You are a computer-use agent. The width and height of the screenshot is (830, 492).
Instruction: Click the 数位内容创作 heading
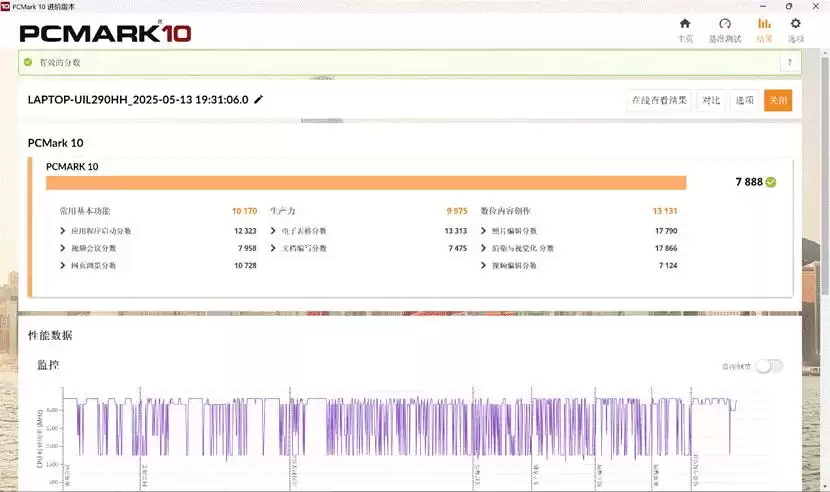[505, 211]
